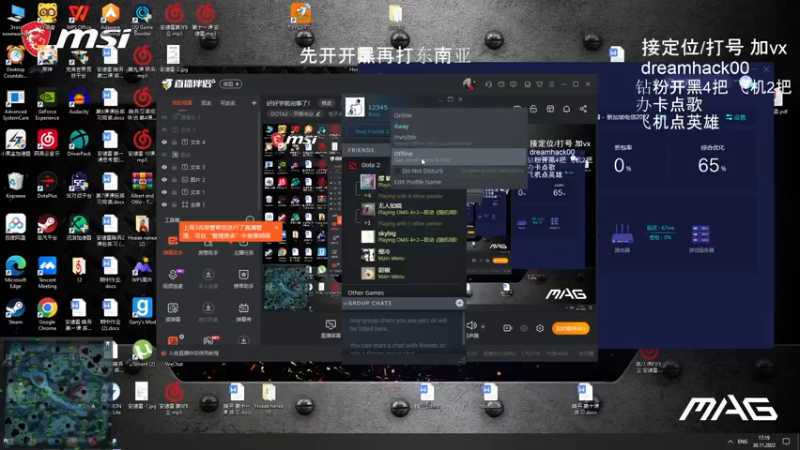Add a new scene with plus button

point(254,103)
